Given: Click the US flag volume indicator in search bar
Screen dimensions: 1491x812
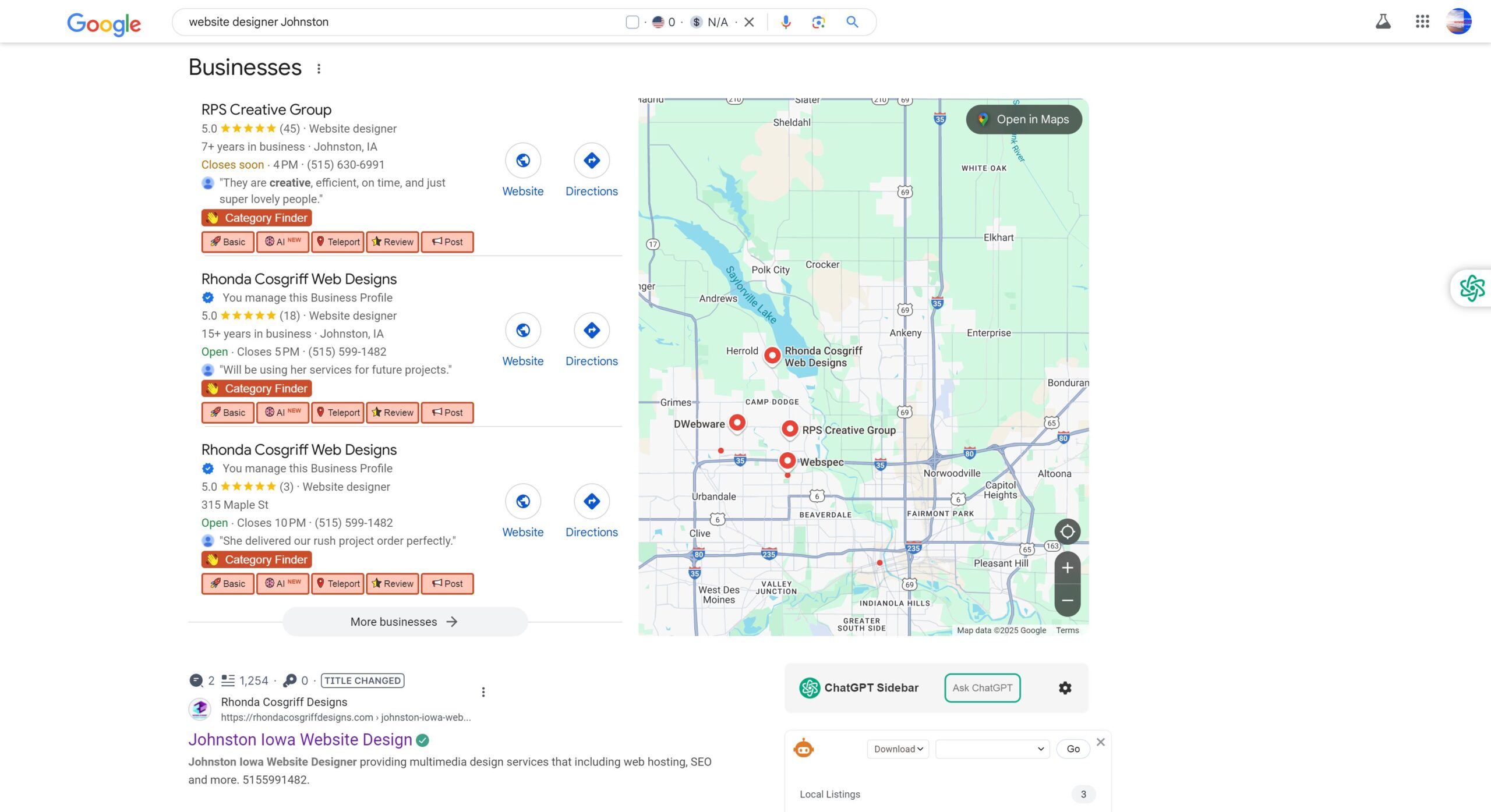Looking at the screenshot, I should 663,22.
